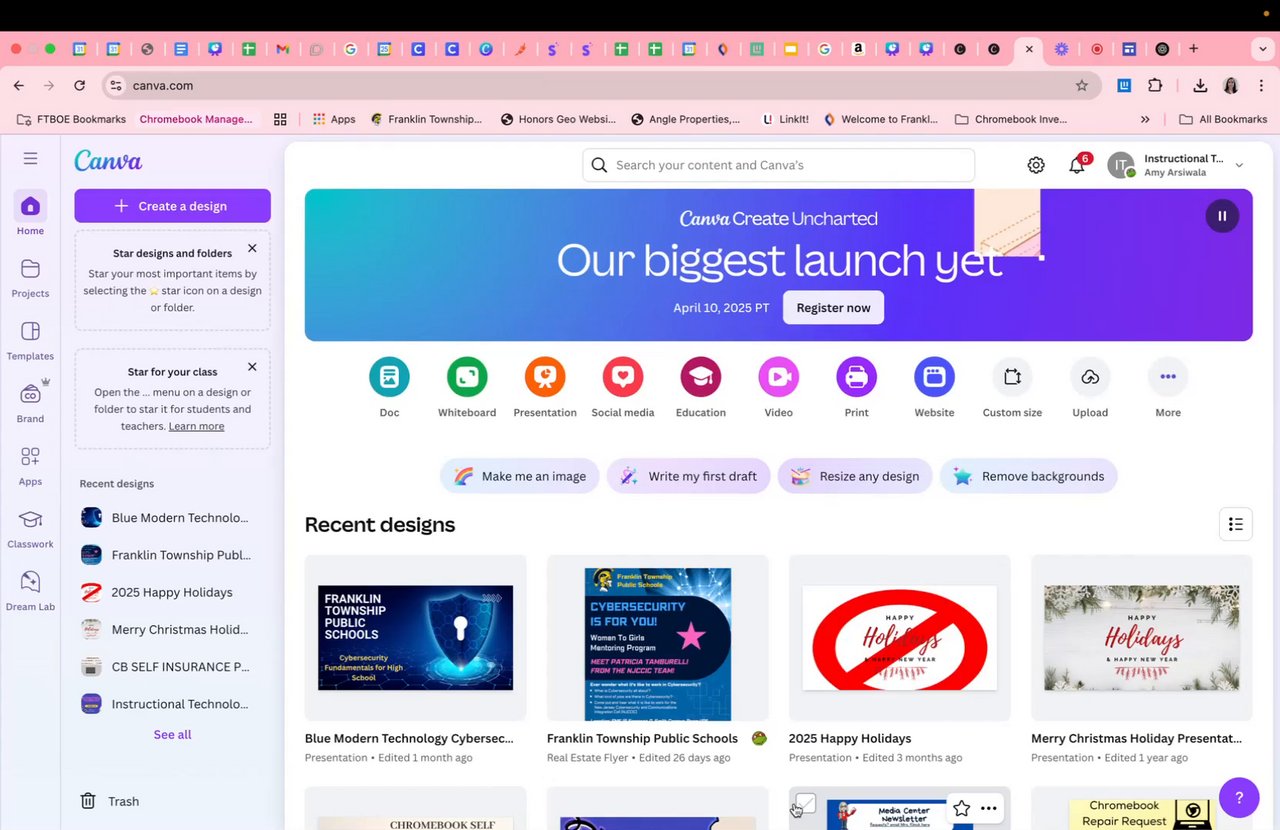The height and width of the screenshot is (830, 1280).
Task: Open Trash in the sidebar
Action: point(110,801)
